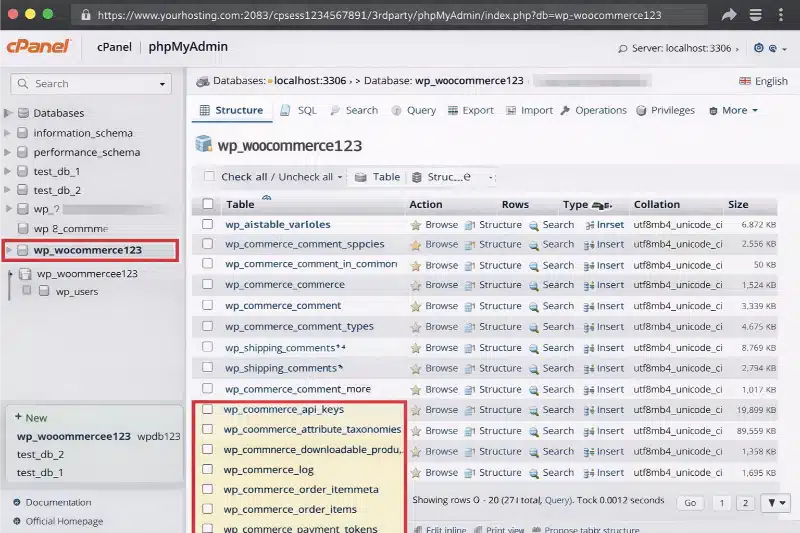Click the wp_users table icon in tree
The width and height of the screenshot is (800, 533).
click(44, 291)
